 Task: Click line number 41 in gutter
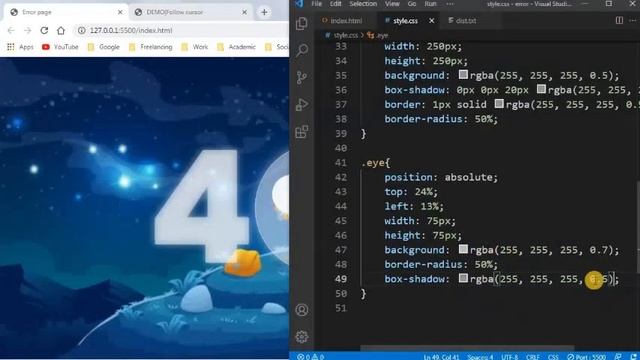(x=341, y=163)
